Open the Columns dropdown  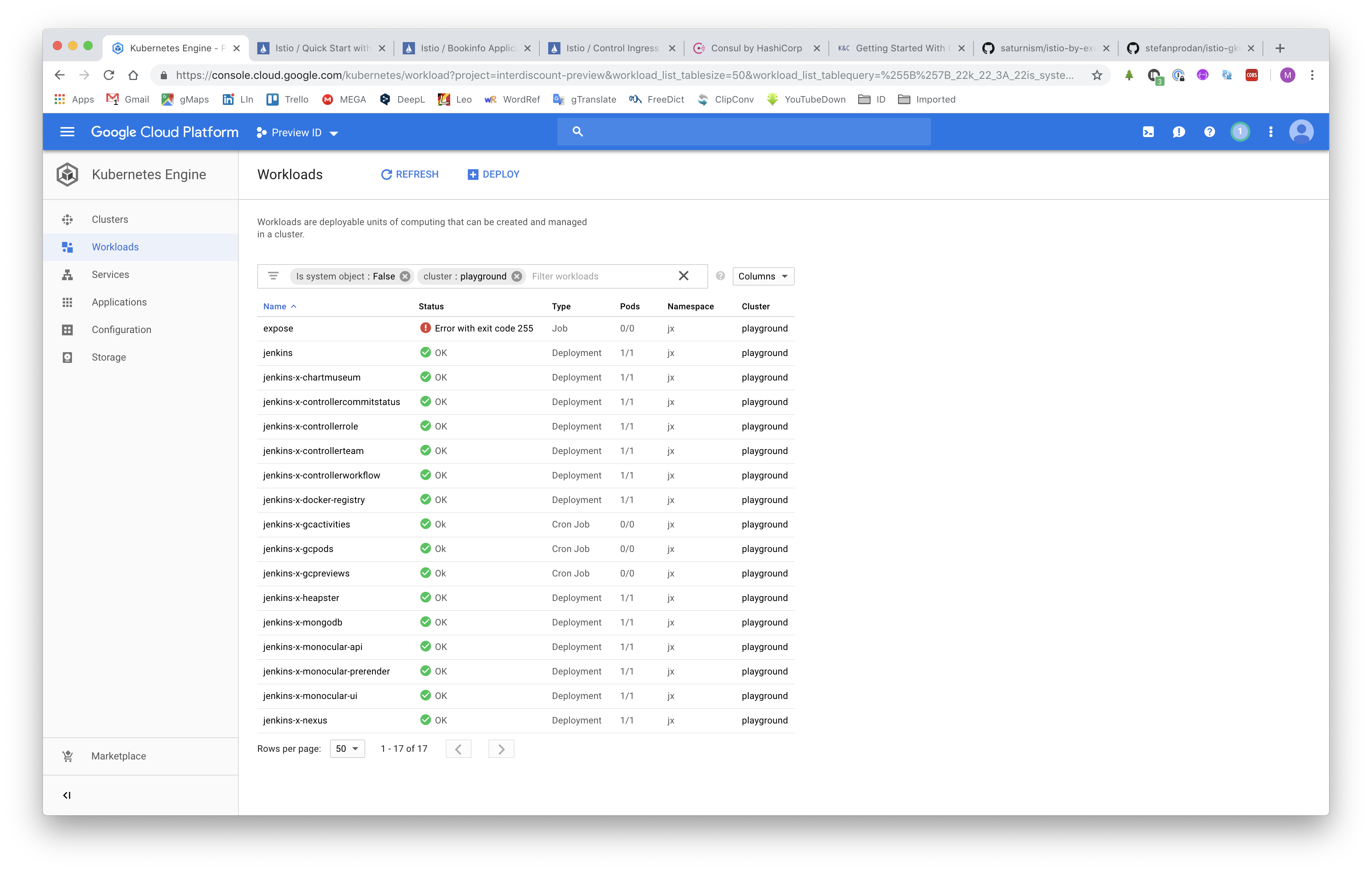coord(762,276)
